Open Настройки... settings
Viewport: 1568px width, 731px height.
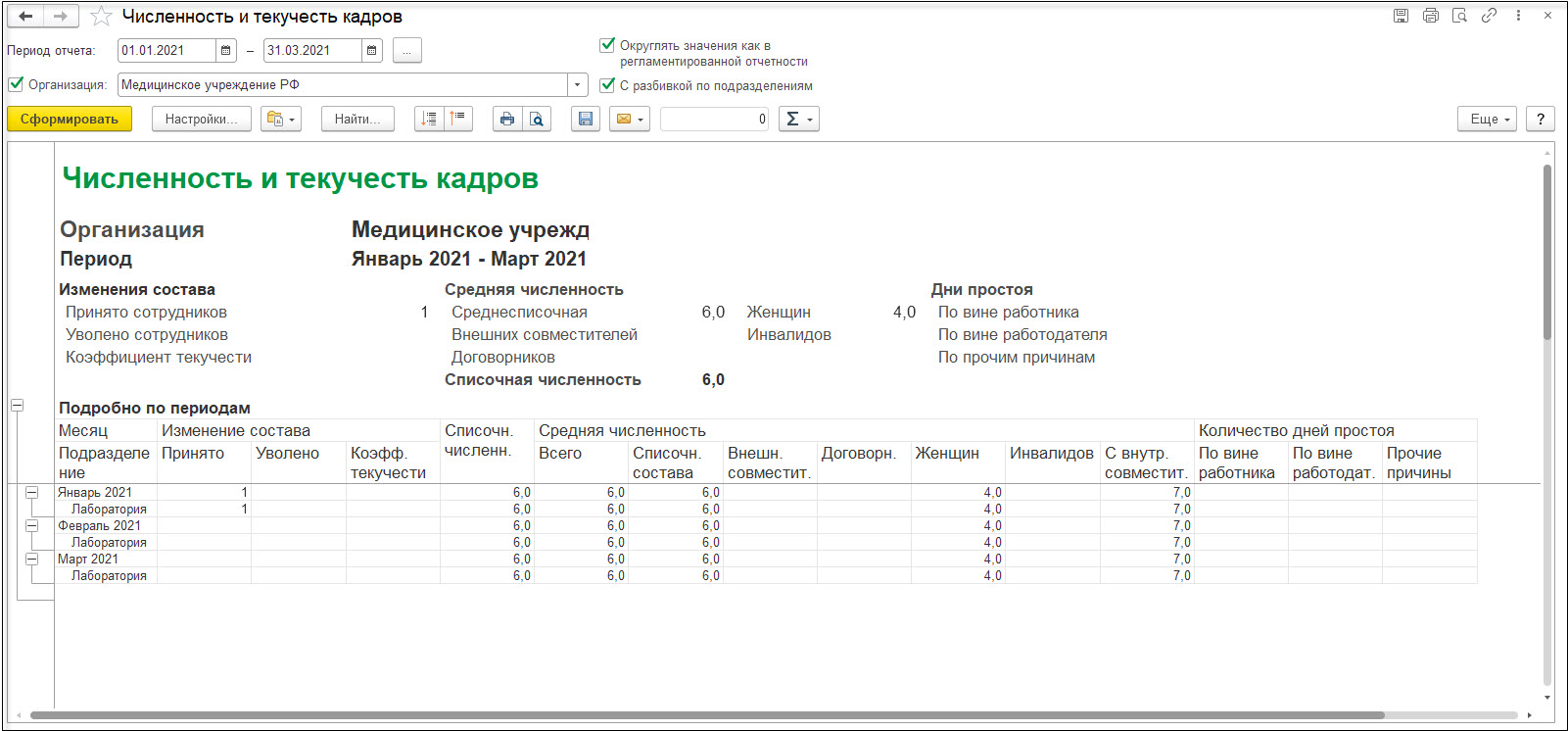[x=201, y=119]
